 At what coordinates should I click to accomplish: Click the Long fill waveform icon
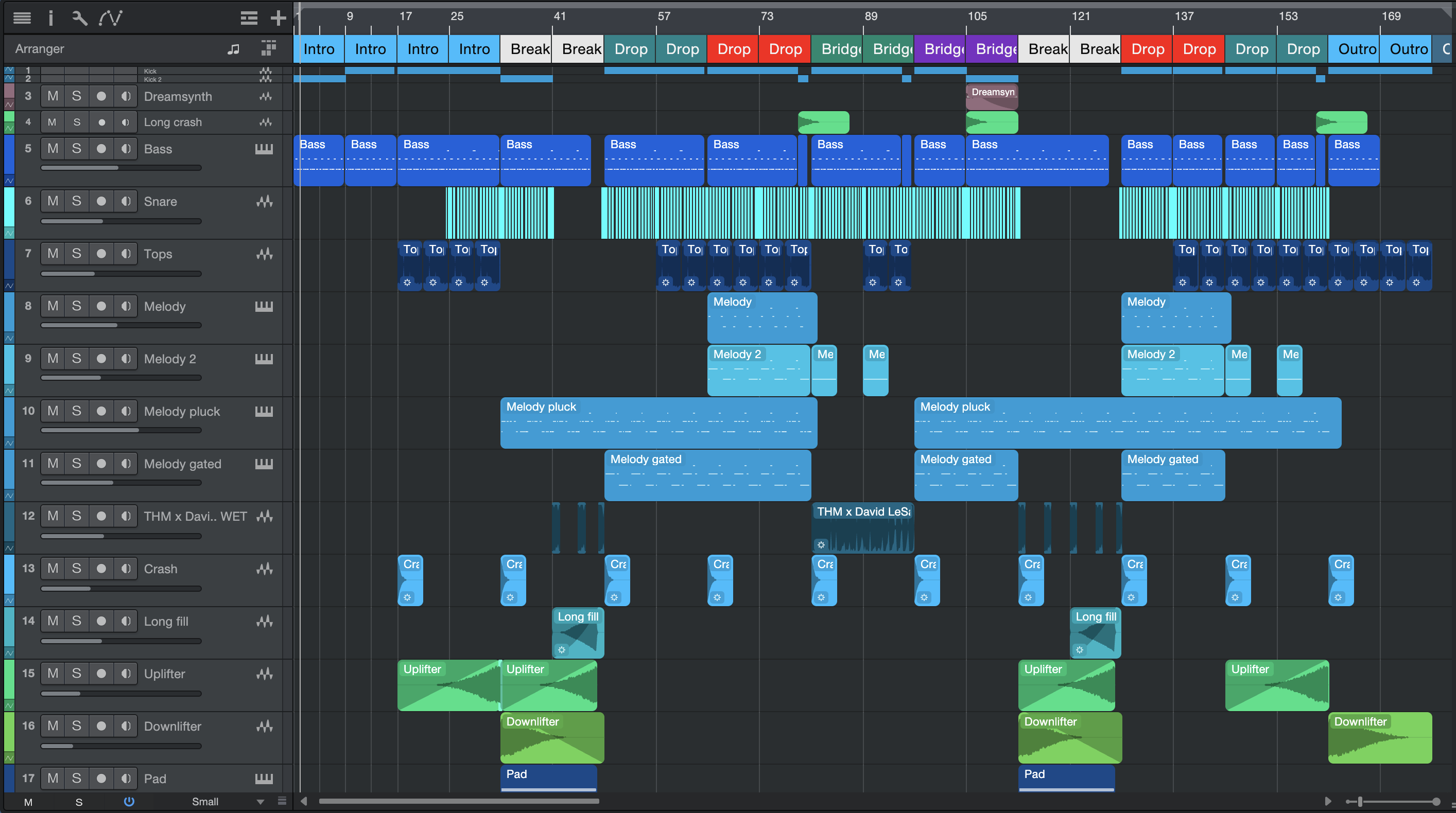pos(265,621)
